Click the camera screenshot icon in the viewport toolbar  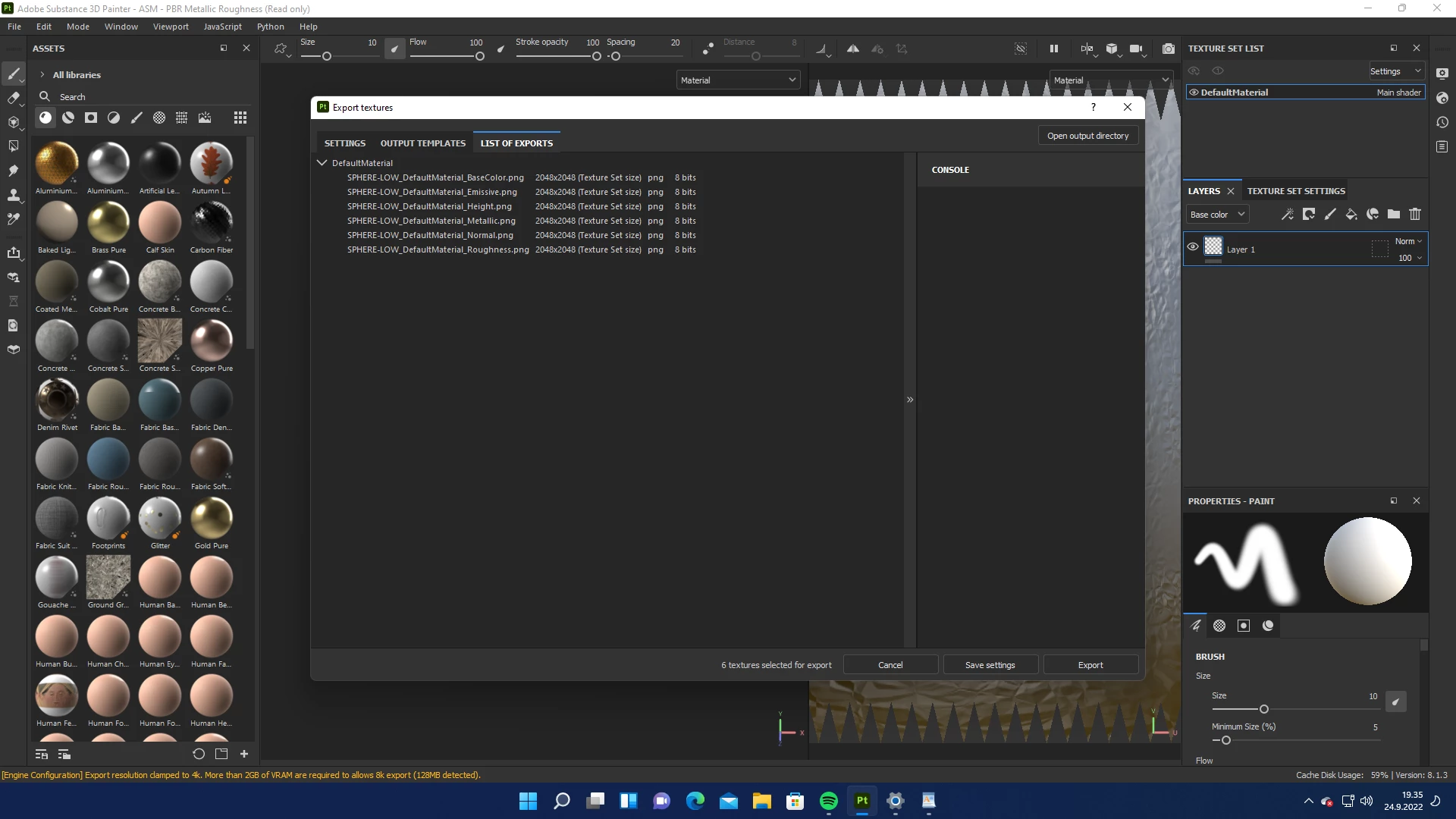tap(1169, 49)
